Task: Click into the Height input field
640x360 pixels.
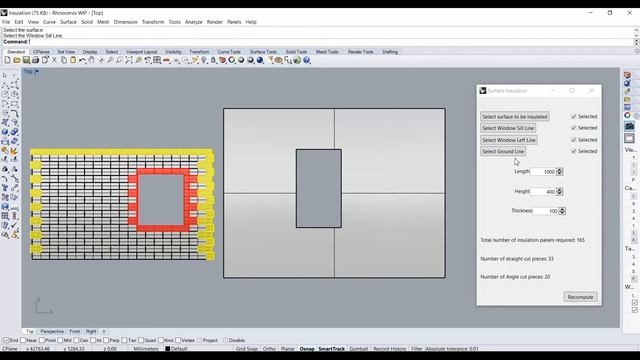Action: pos(543,191)
